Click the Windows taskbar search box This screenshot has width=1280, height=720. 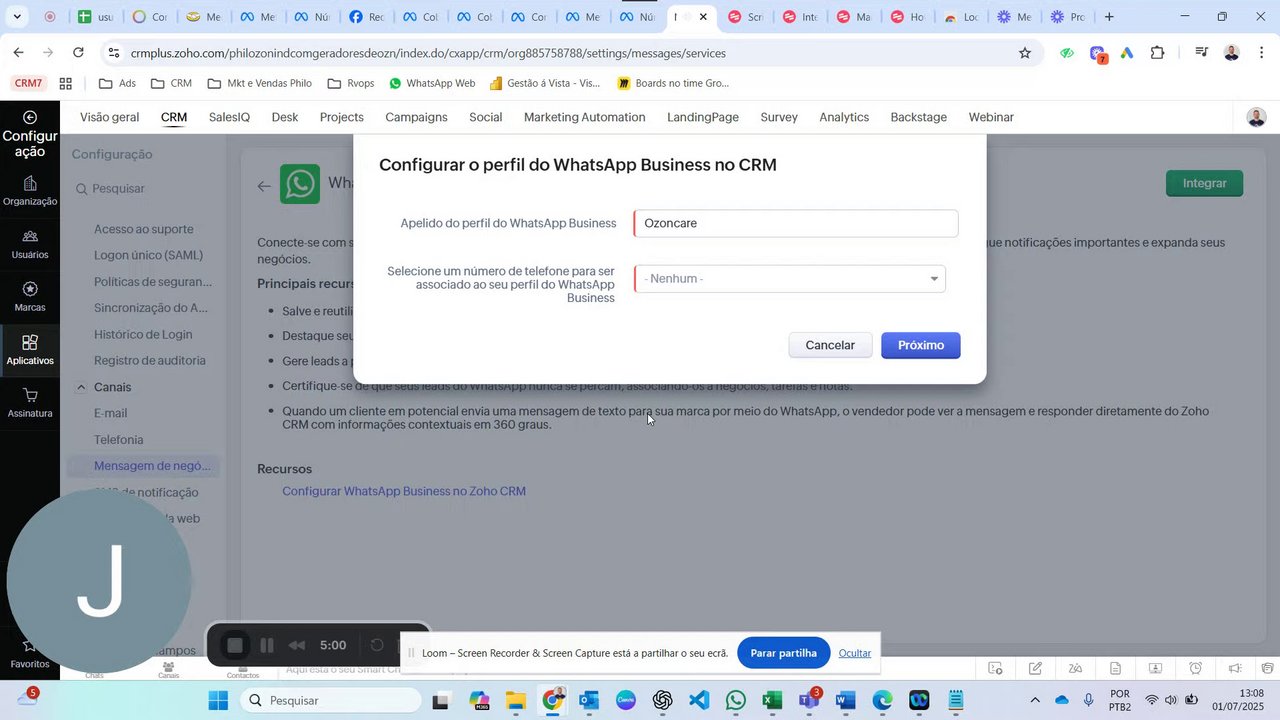coord(333,700)
